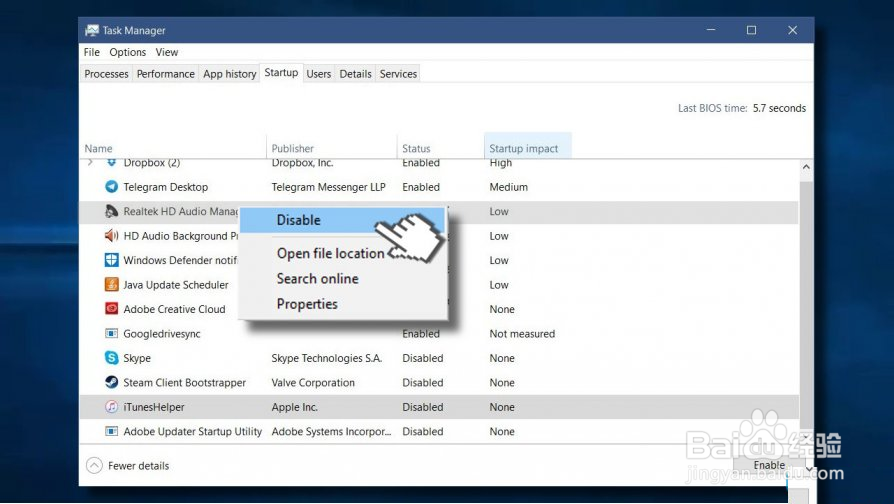894x504 pixels.
Task: Switch to the Performance tab
Action: point(165,74)
